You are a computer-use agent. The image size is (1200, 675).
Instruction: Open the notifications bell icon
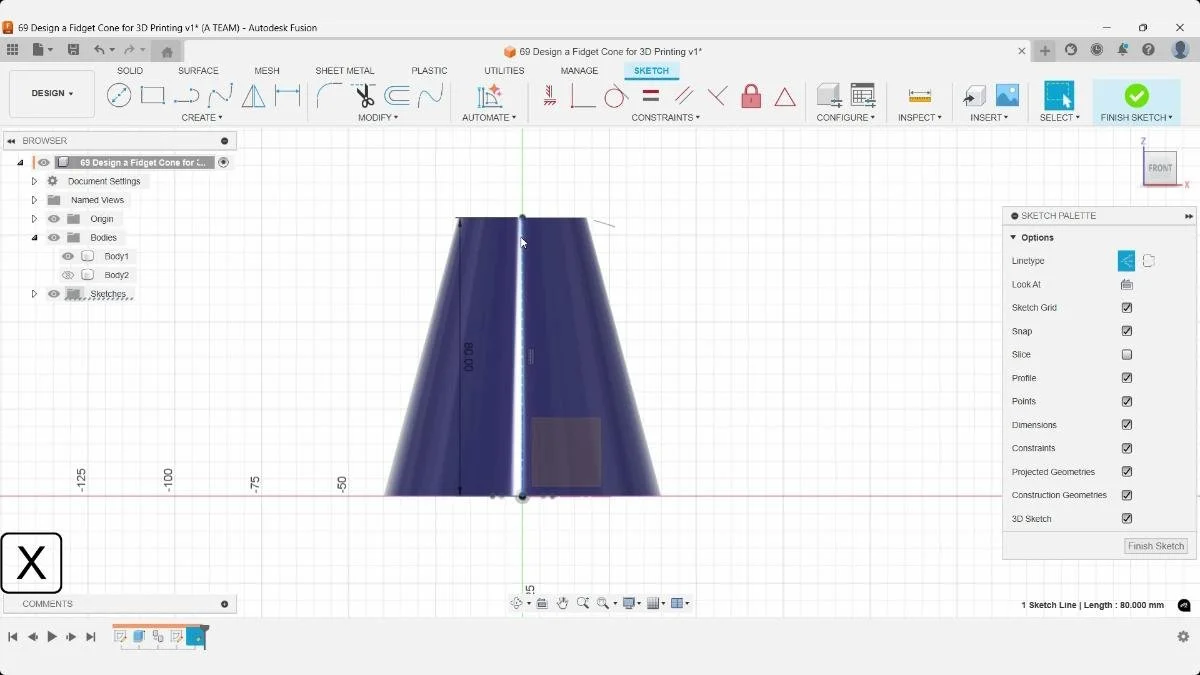tap(1122, 50)
